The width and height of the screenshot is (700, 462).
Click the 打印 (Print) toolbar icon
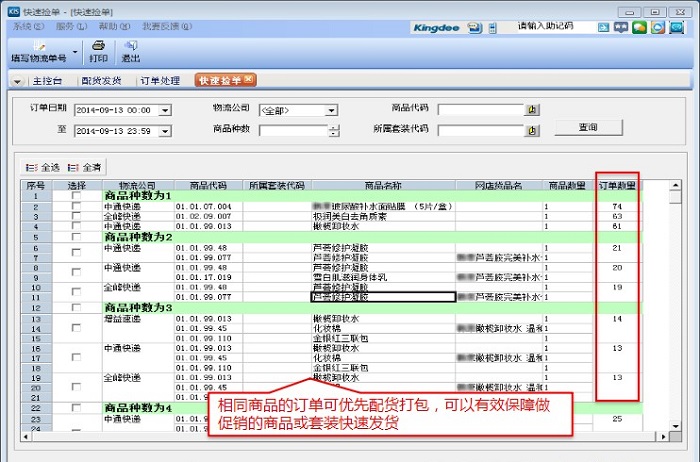pos(98,51)
